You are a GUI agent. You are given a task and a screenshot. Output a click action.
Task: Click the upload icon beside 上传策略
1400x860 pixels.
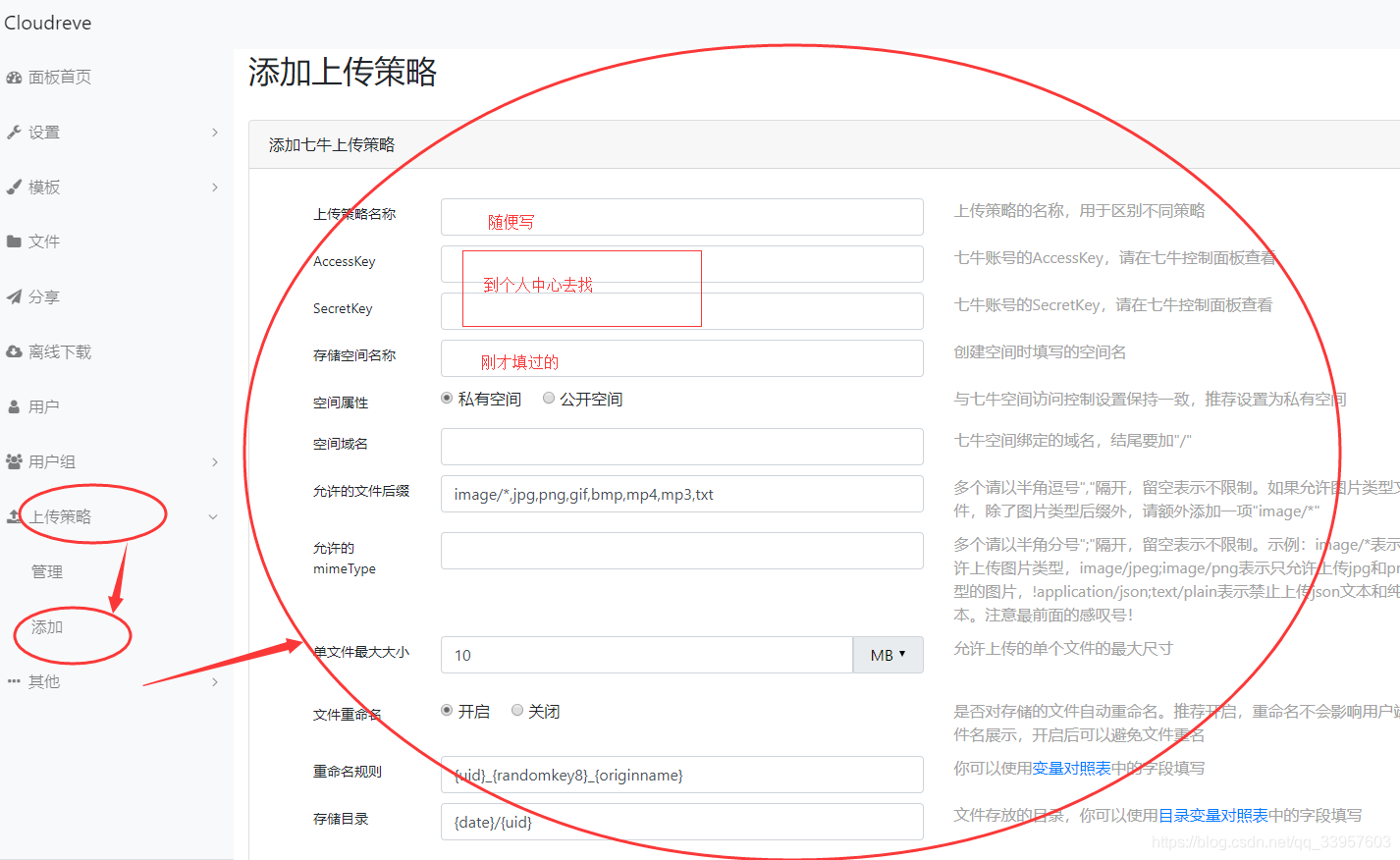click(x=14, y=516)
